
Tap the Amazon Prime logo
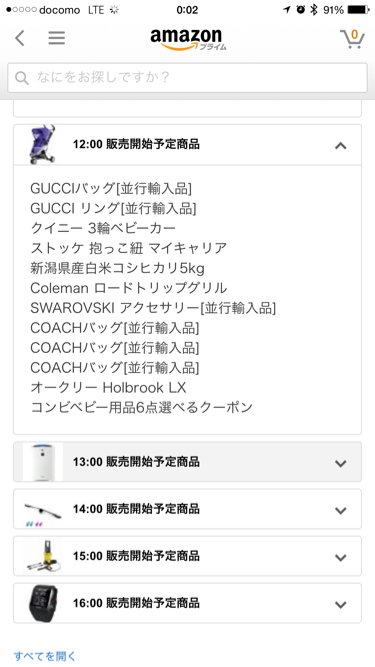pos(188,39)
